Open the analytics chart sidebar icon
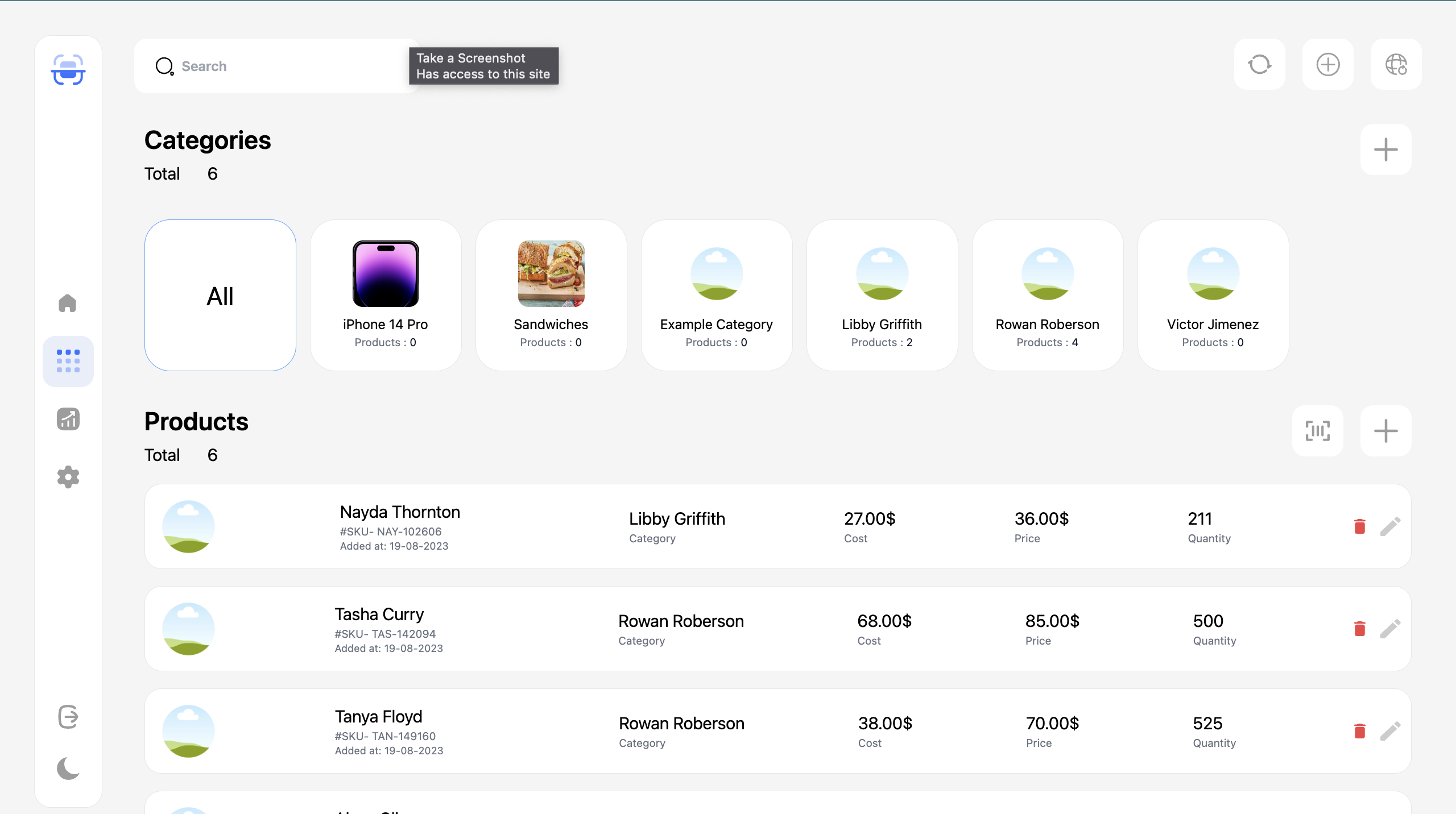Image resolution: width=1456 pixels, height=814 pixels. (68, 419)
